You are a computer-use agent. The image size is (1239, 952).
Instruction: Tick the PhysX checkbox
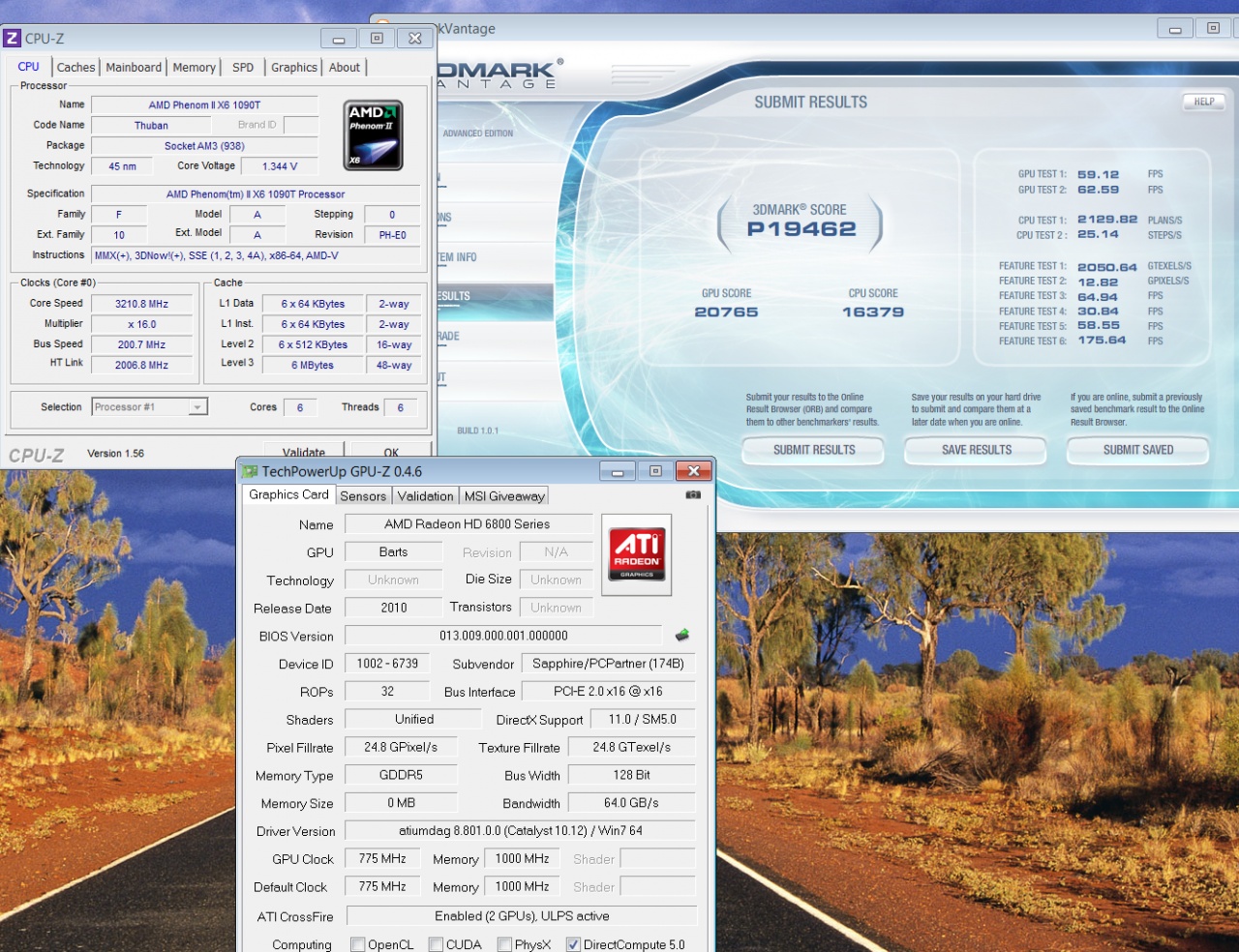(504, 944)
